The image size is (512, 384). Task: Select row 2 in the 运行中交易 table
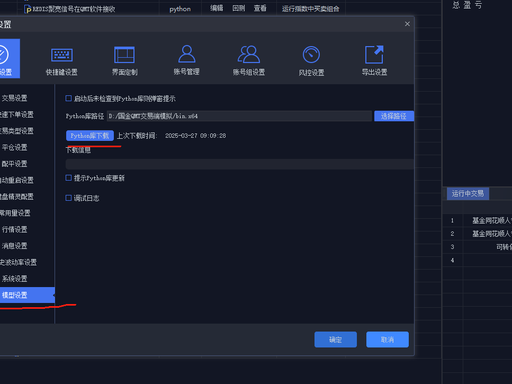click(477, 234)
